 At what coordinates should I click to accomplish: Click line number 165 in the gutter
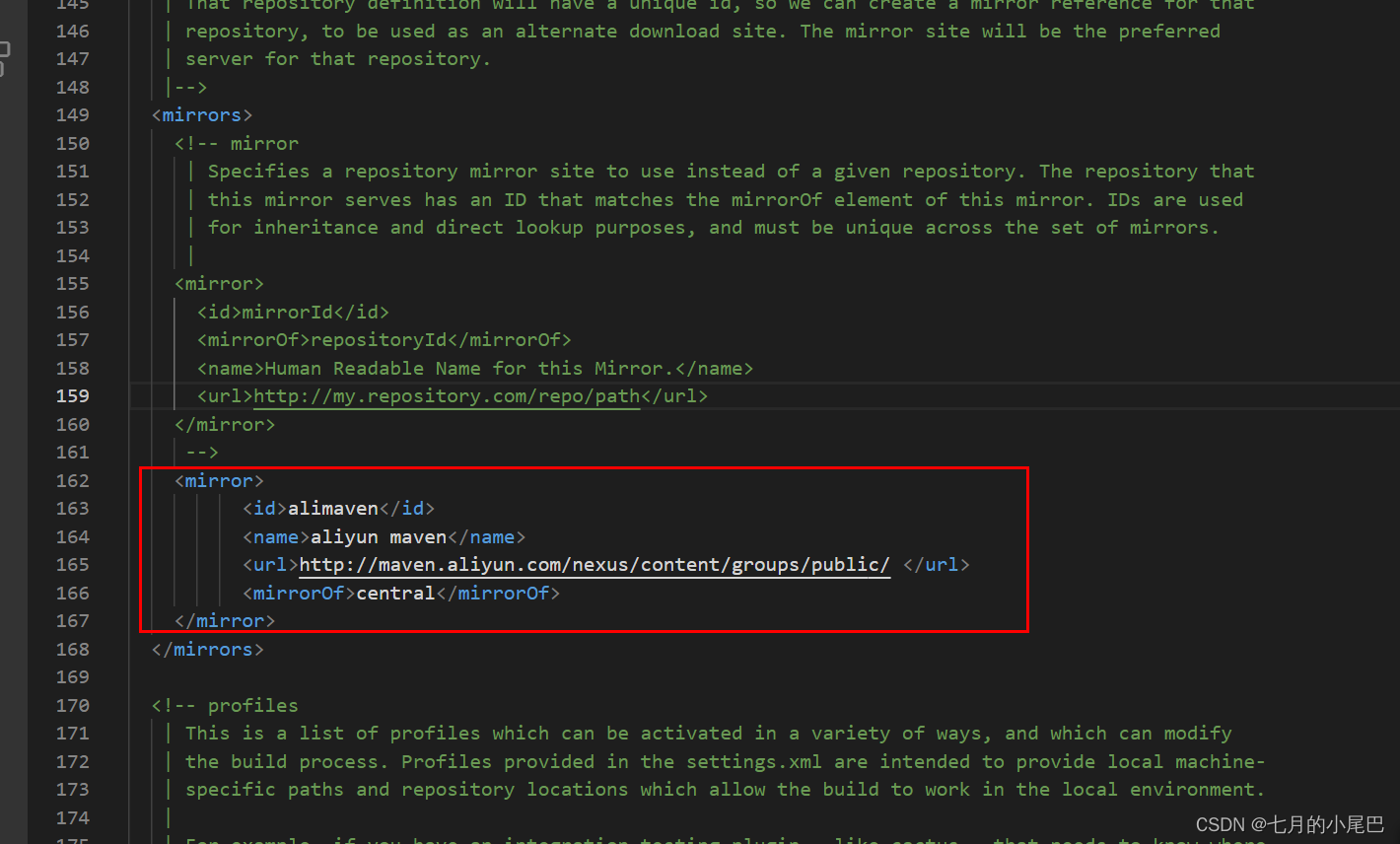[x=73, y=565]
